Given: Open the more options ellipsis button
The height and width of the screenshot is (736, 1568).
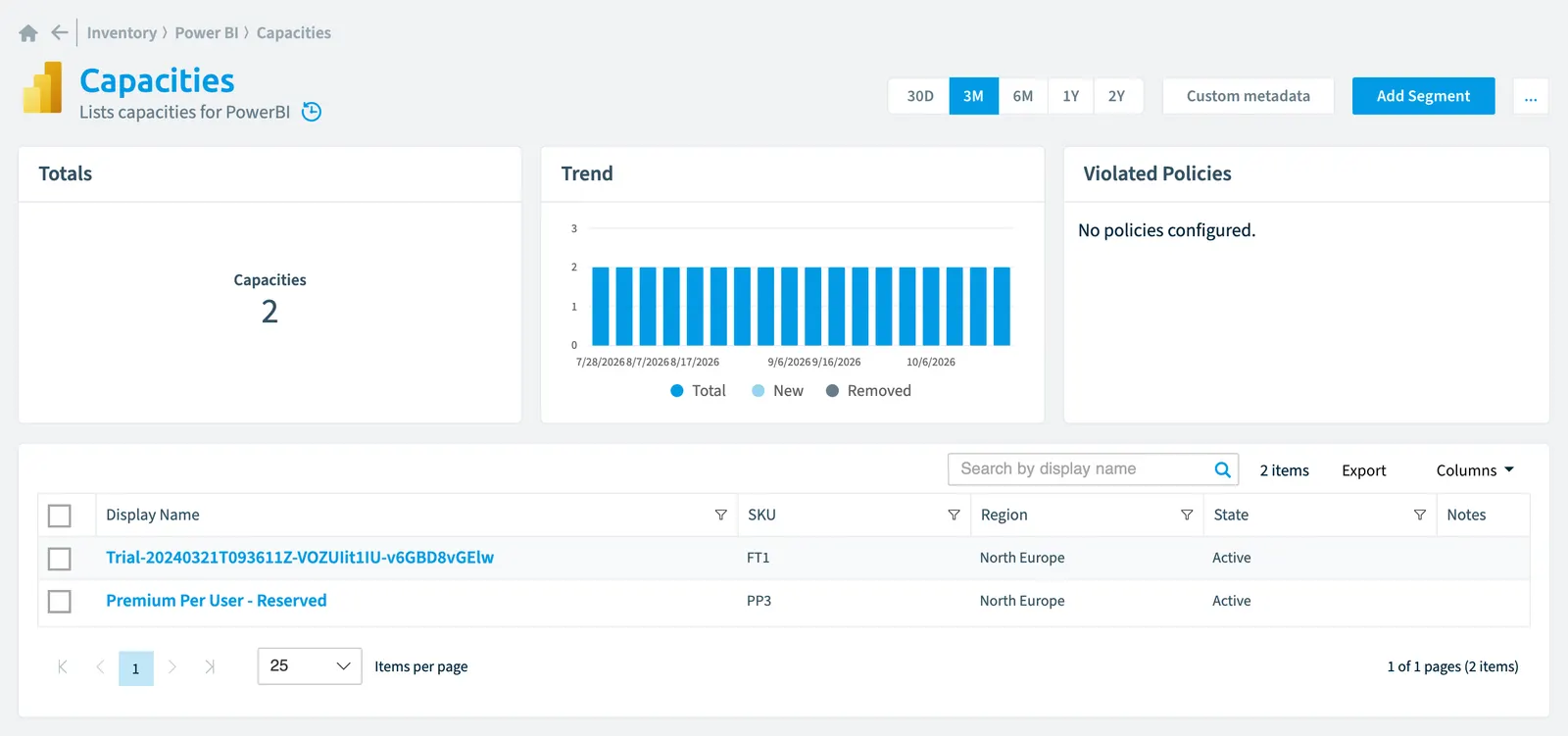Looking at the screenshot, I should (1531, 96).
